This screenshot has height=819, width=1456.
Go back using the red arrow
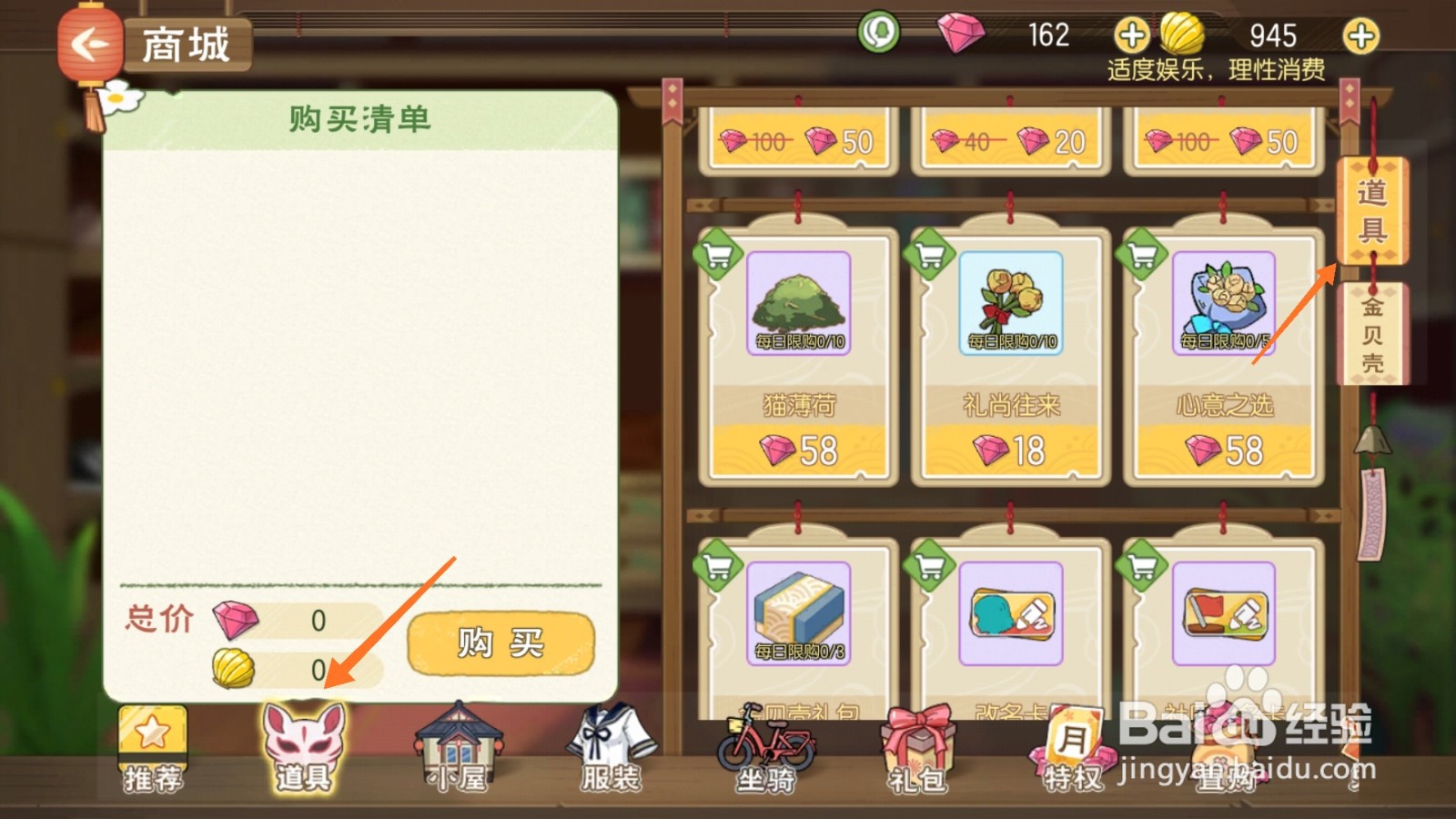point(89,44)
